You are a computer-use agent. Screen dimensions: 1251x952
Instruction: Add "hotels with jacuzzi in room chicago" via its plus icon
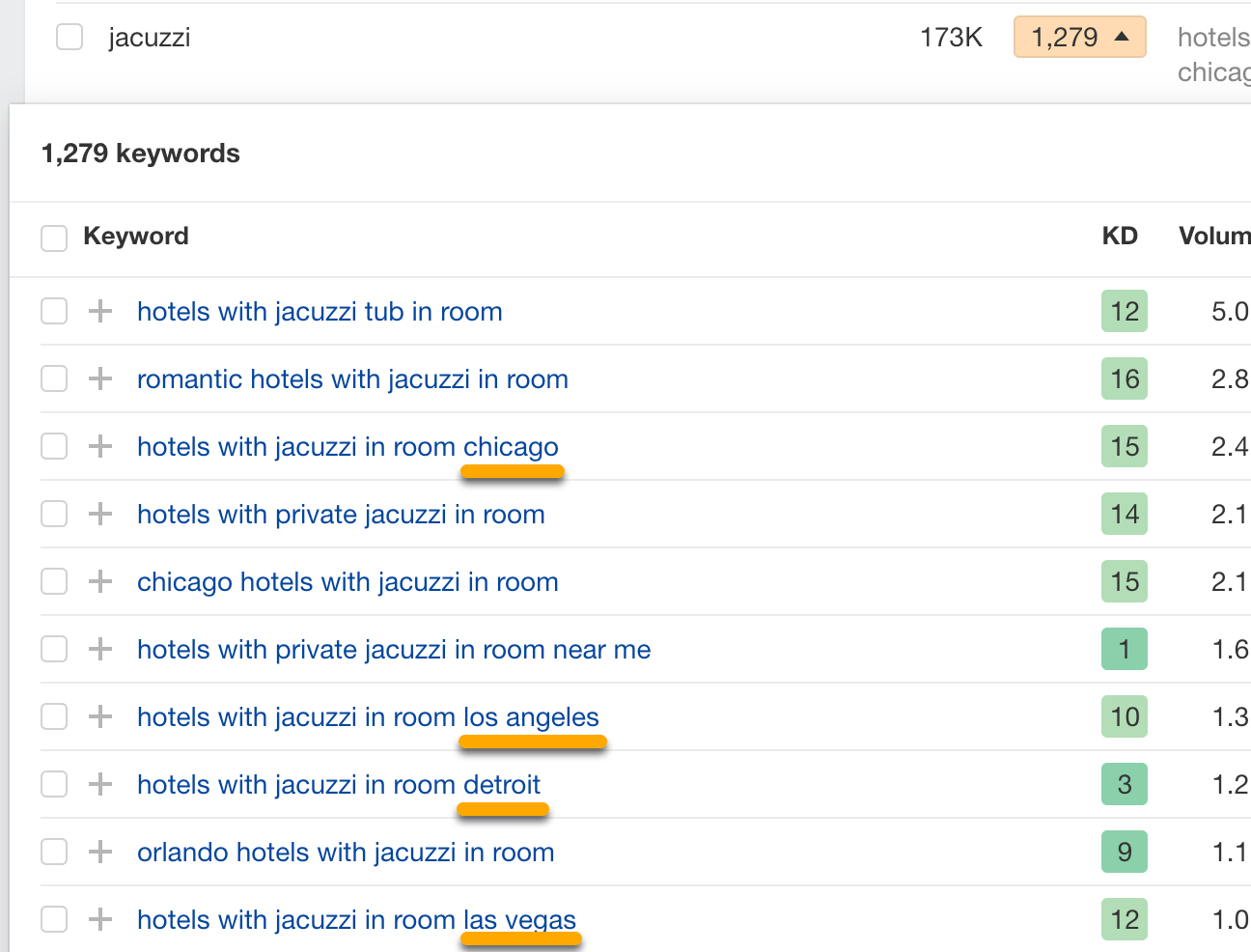pos(99,446)
